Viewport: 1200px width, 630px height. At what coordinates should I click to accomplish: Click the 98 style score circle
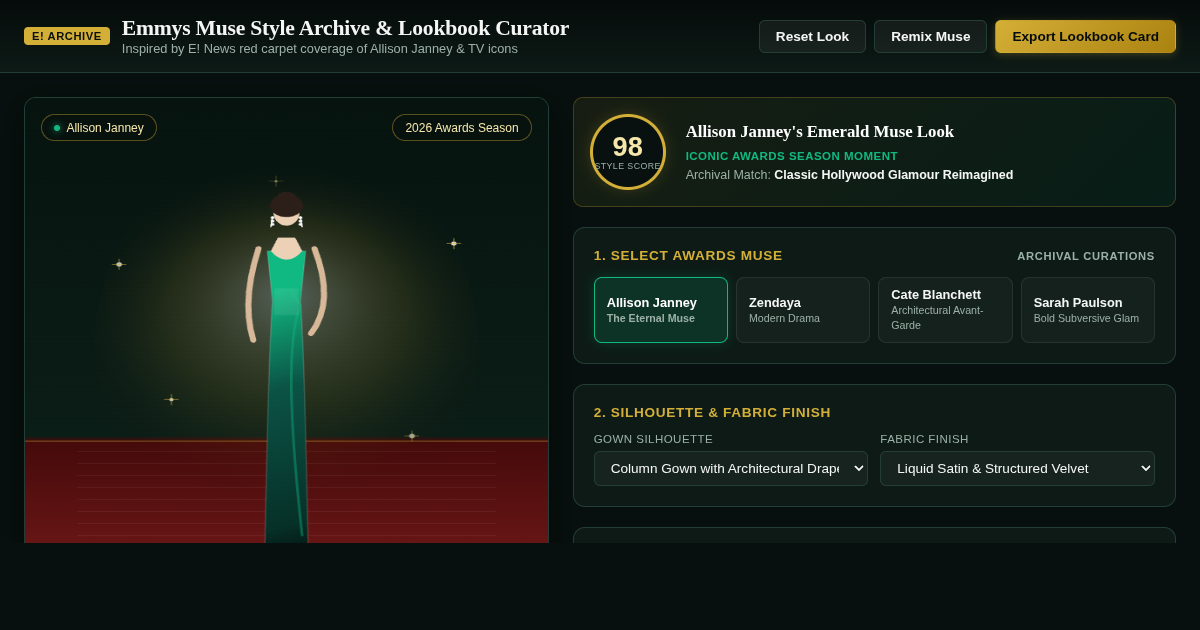pyautogui.click(x=628, y=152)
